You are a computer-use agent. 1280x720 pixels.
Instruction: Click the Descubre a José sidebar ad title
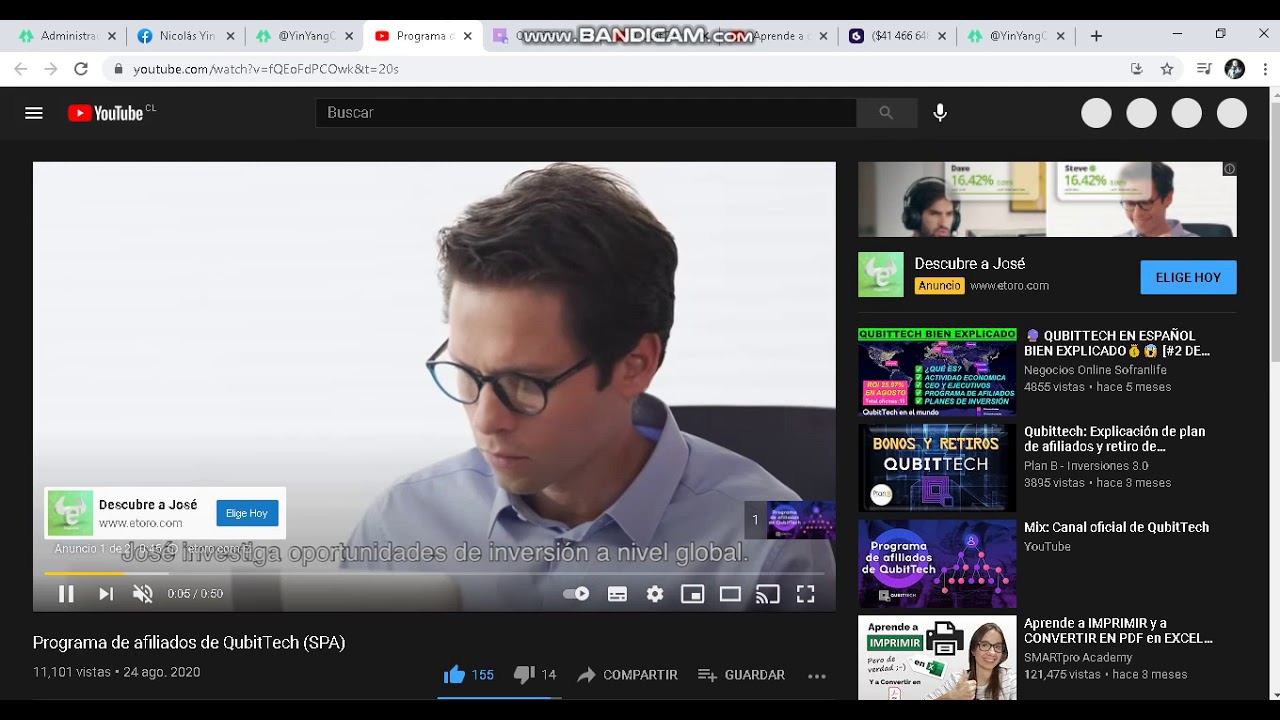tap(970, 264)
